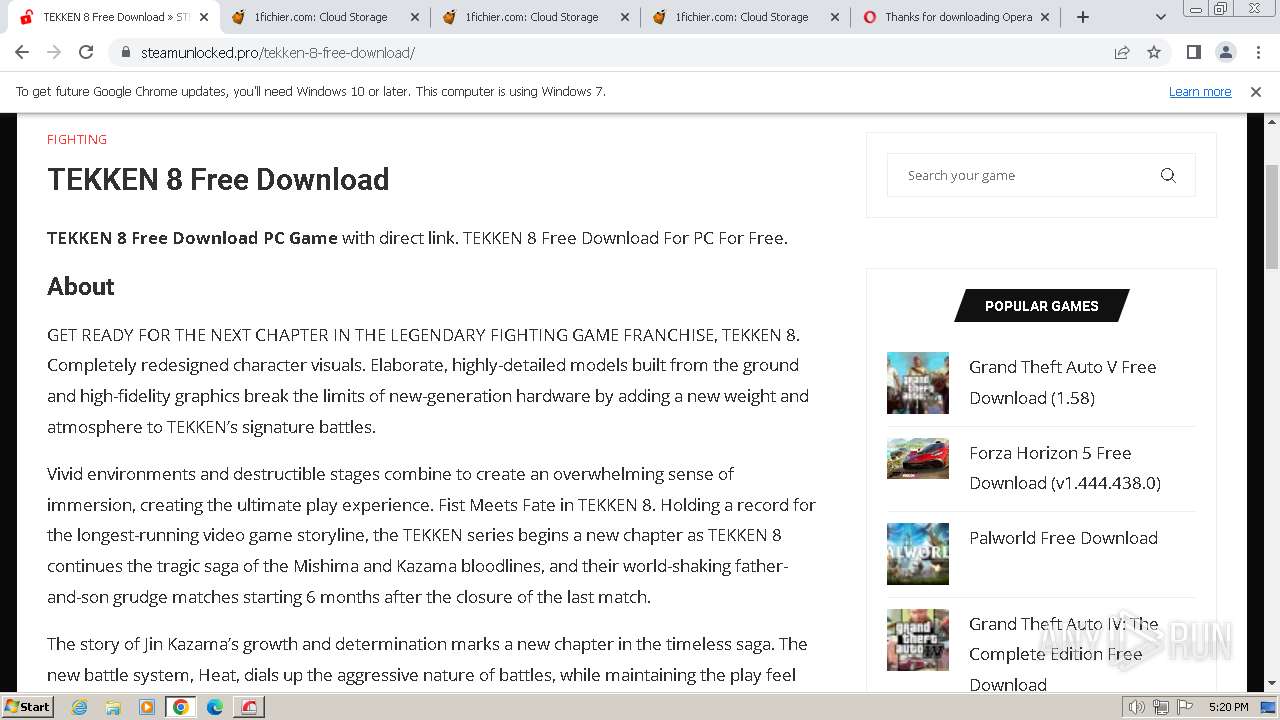This screenshot has width=1280, height=720.
Task: Share this page icon in address bar
Action: (1122, 52)
